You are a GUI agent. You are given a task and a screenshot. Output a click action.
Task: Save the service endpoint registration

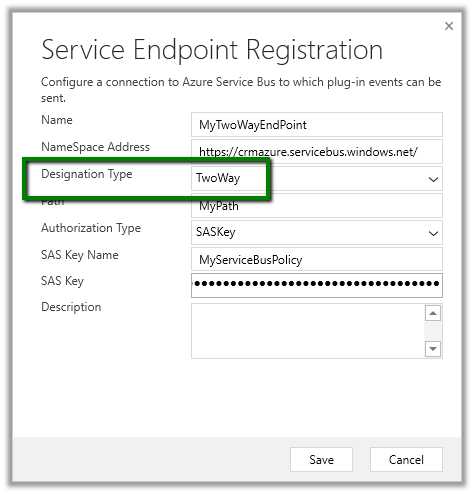pos(321,459)
